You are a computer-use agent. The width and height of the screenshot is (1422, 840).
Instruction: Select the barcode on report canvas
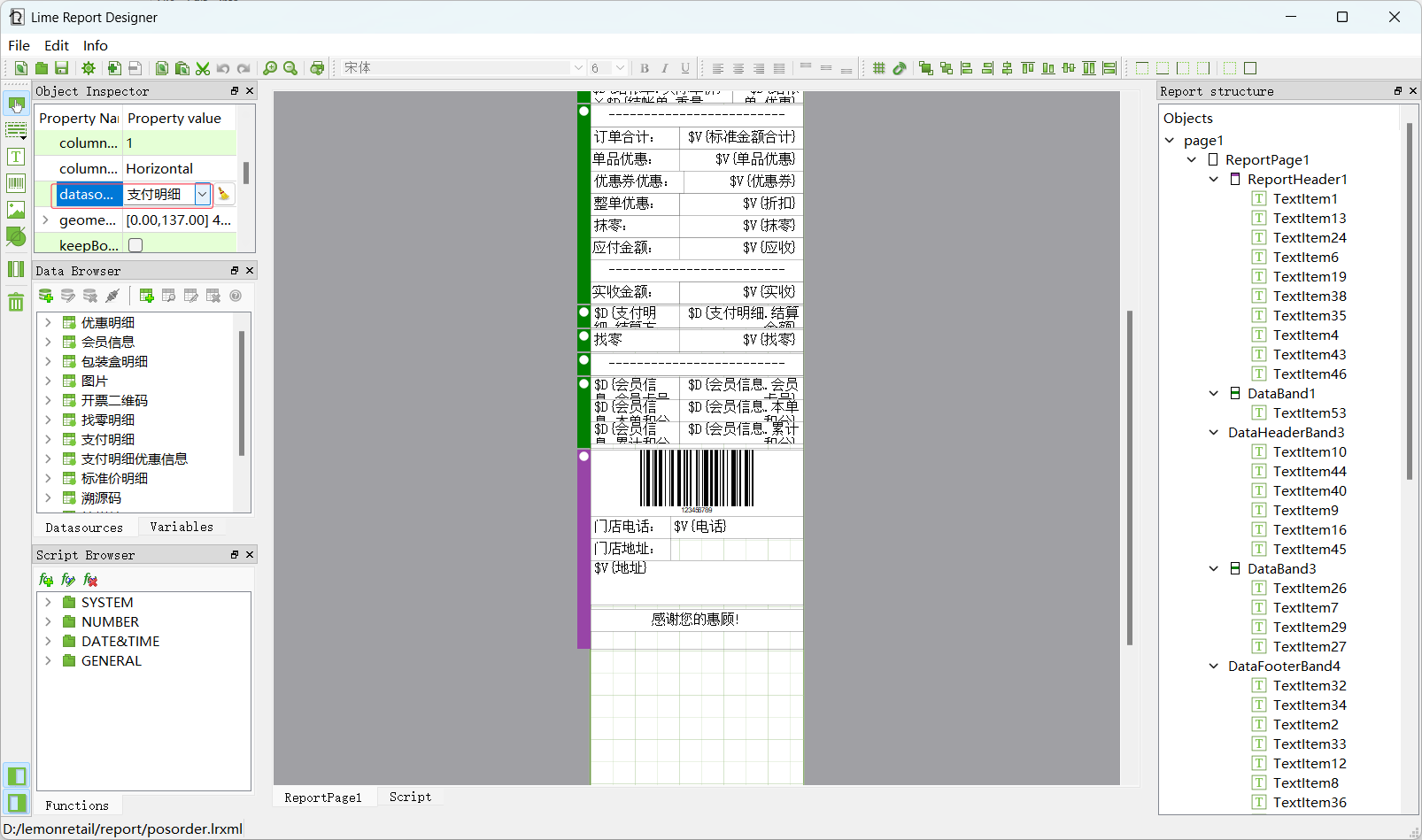pyautogui.click(x=696, y=480)
